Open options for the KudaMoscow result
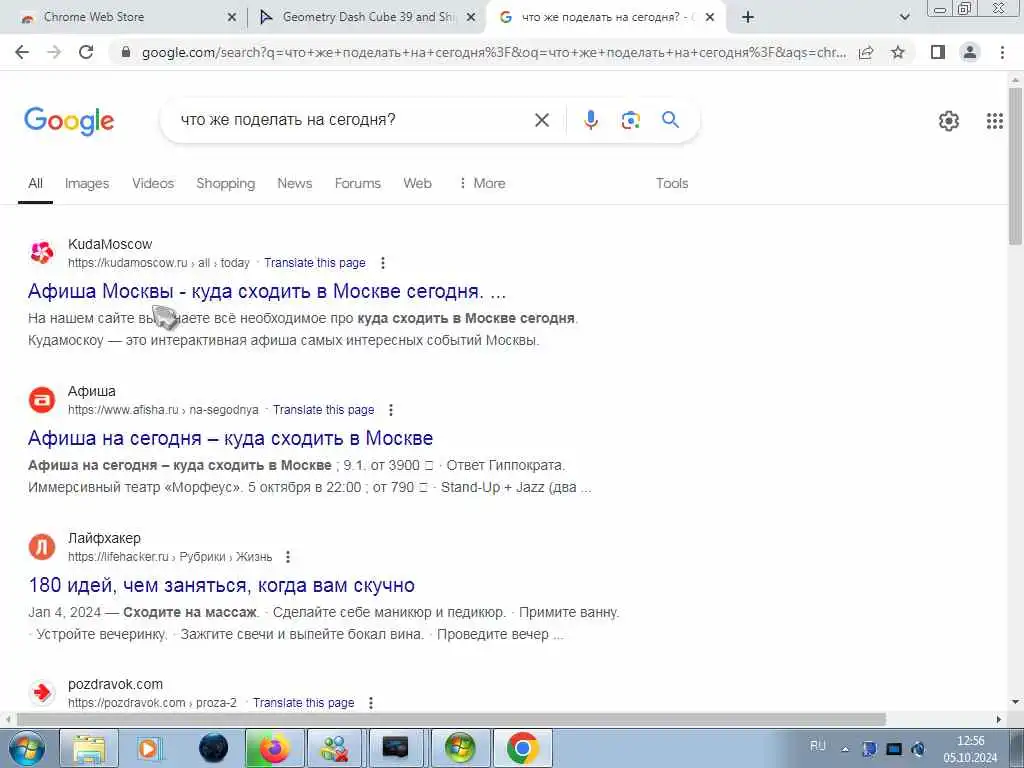1024x768 pixels. point(383,263)
